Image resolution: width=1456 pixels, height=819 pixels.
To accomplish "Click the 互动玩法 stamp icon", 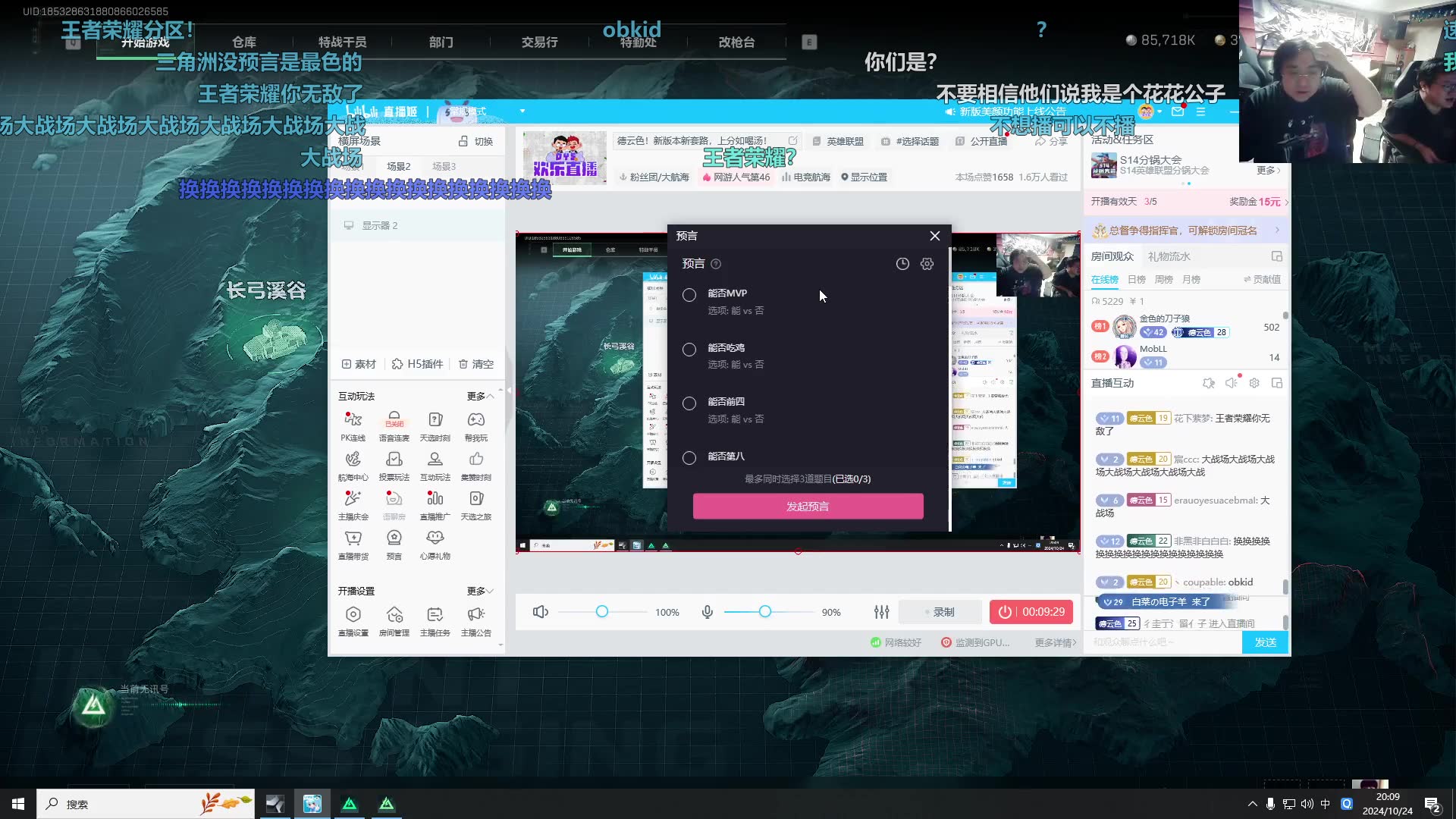I will click(x=435, y=465).
